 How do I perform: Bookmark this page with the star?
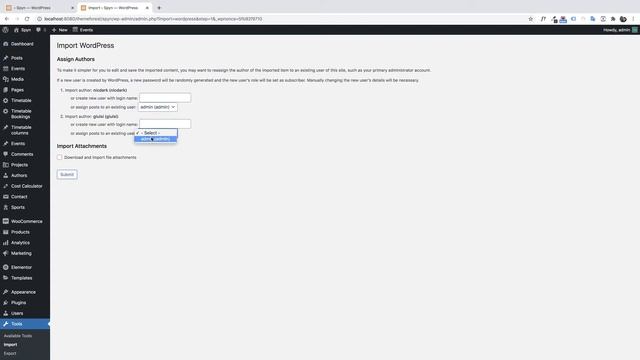point(531,19)
